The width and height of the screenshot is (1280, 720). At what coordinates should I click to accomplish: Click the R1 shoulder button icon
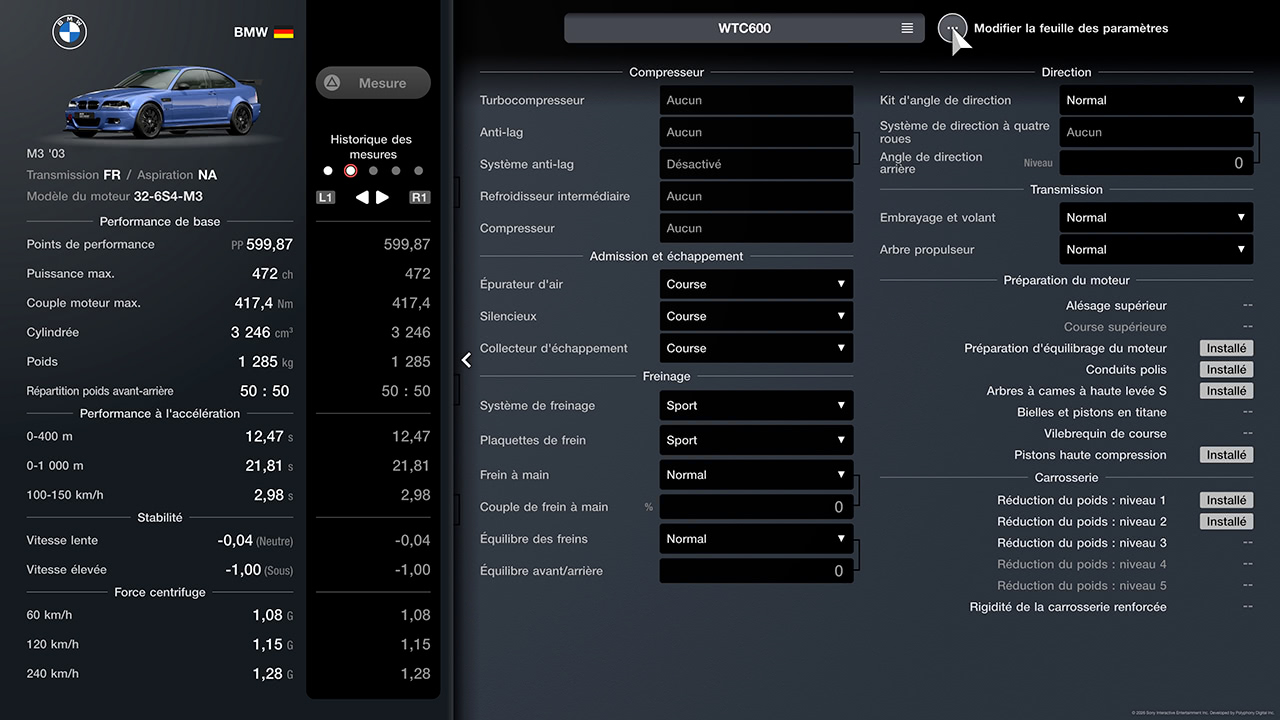point(419,198)
